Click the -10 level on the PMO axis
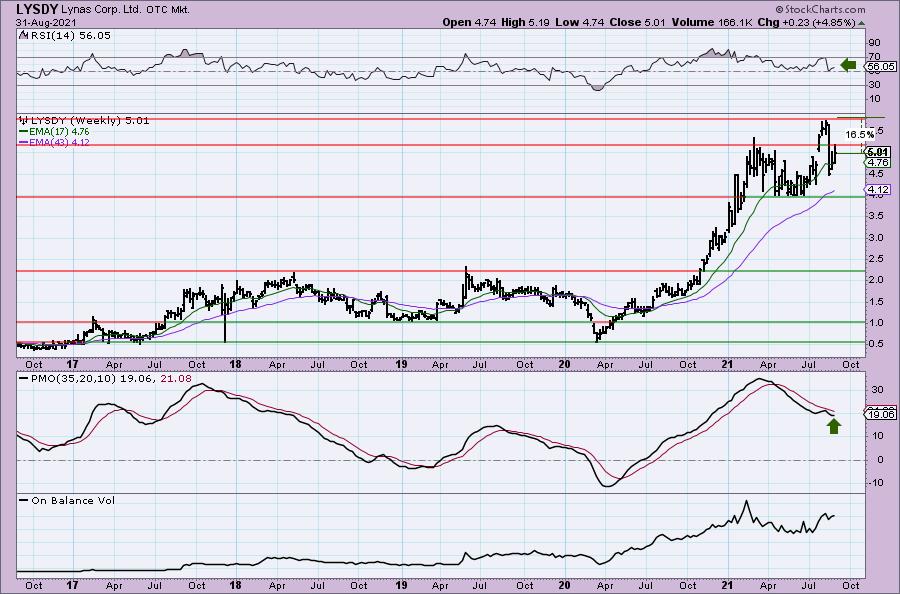The height and width of the screenshot is (594, 900). (876, 483)
